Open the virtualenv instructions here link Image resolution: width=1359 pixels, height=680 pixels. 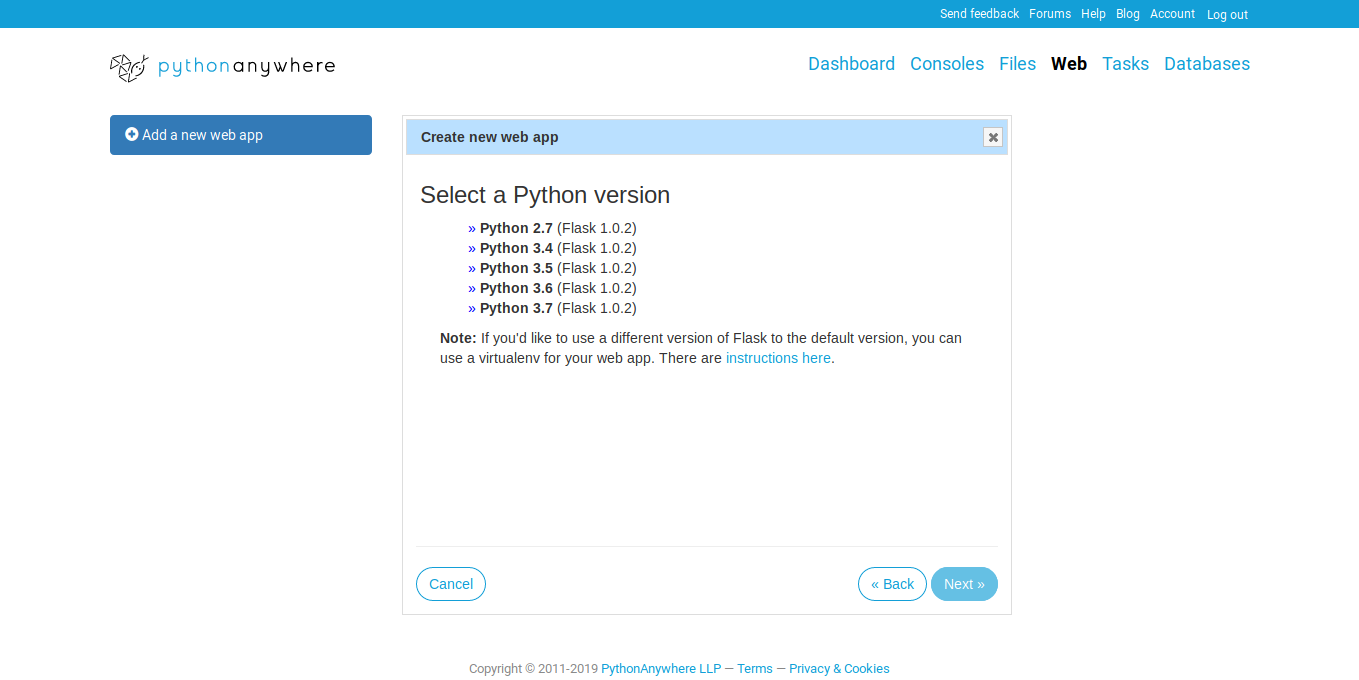coord(778,358)
